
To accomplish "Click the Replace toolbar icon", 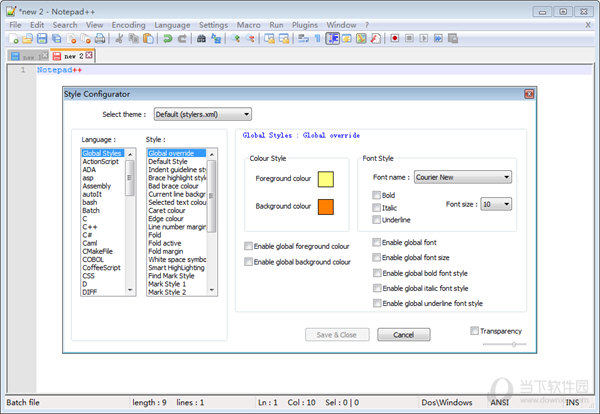I will (x=216, y=39).
